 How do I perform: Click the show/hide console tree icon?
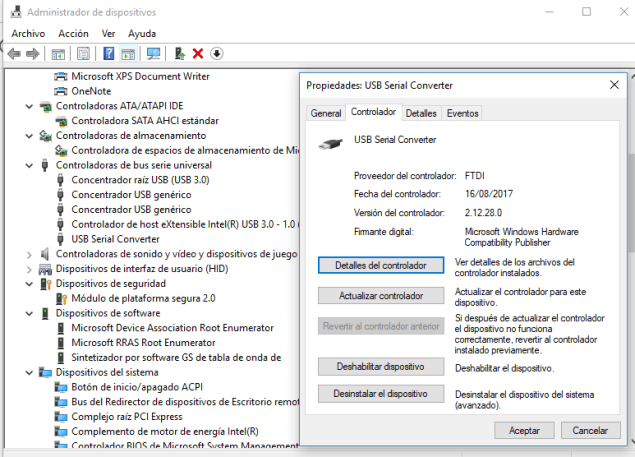(x=59, y=54)
